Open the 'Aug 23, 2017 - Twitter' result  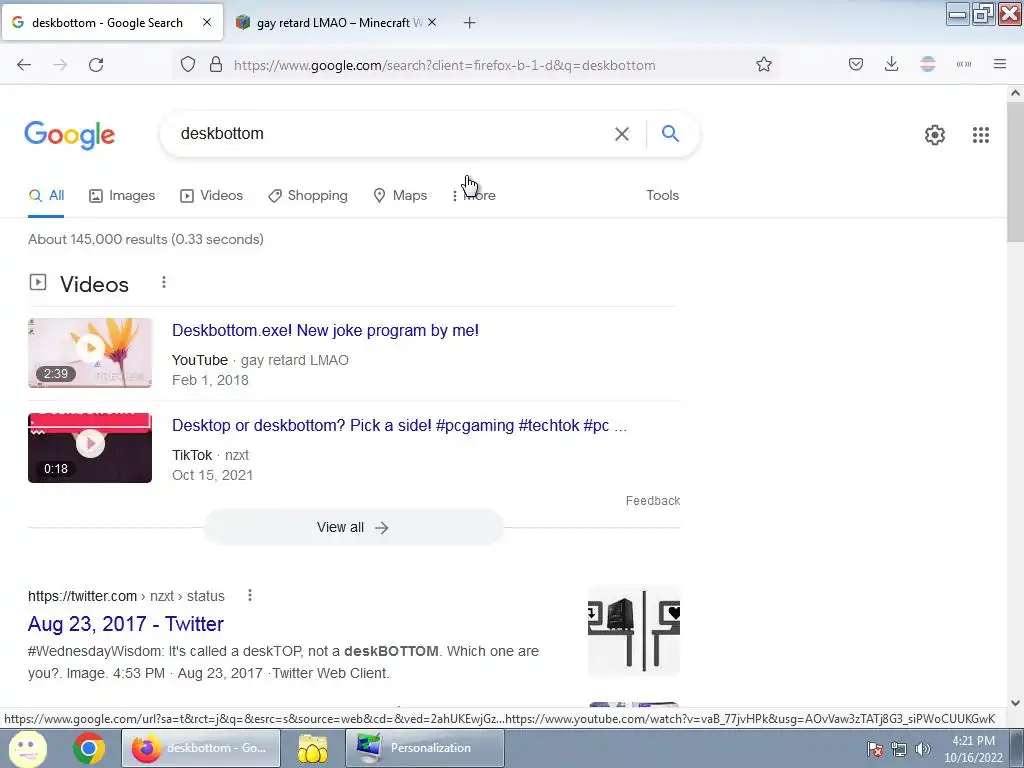point(126,624)
